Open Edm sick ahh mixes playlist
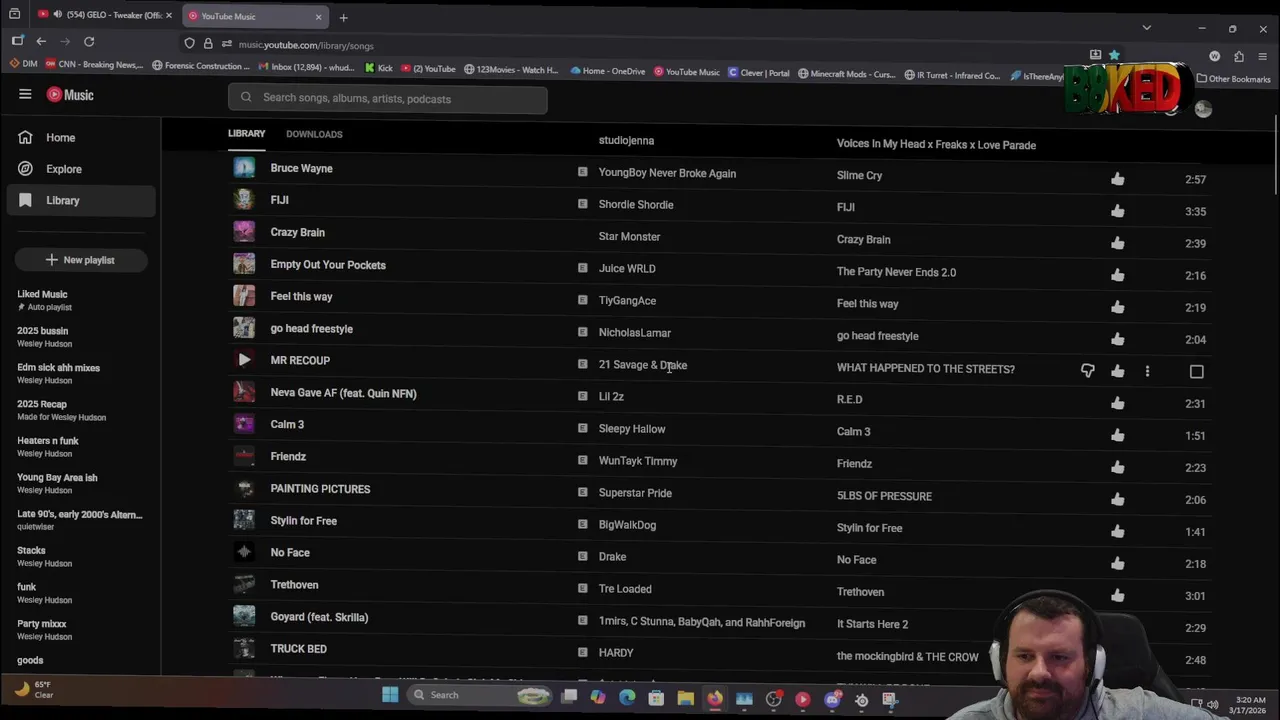Viewport: 1280px width, 720px height. 58,368
